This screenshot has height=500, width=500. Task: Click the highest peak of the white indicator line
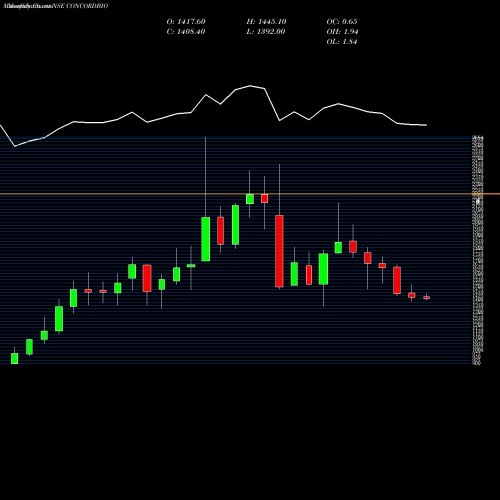[x=250, y=86]
